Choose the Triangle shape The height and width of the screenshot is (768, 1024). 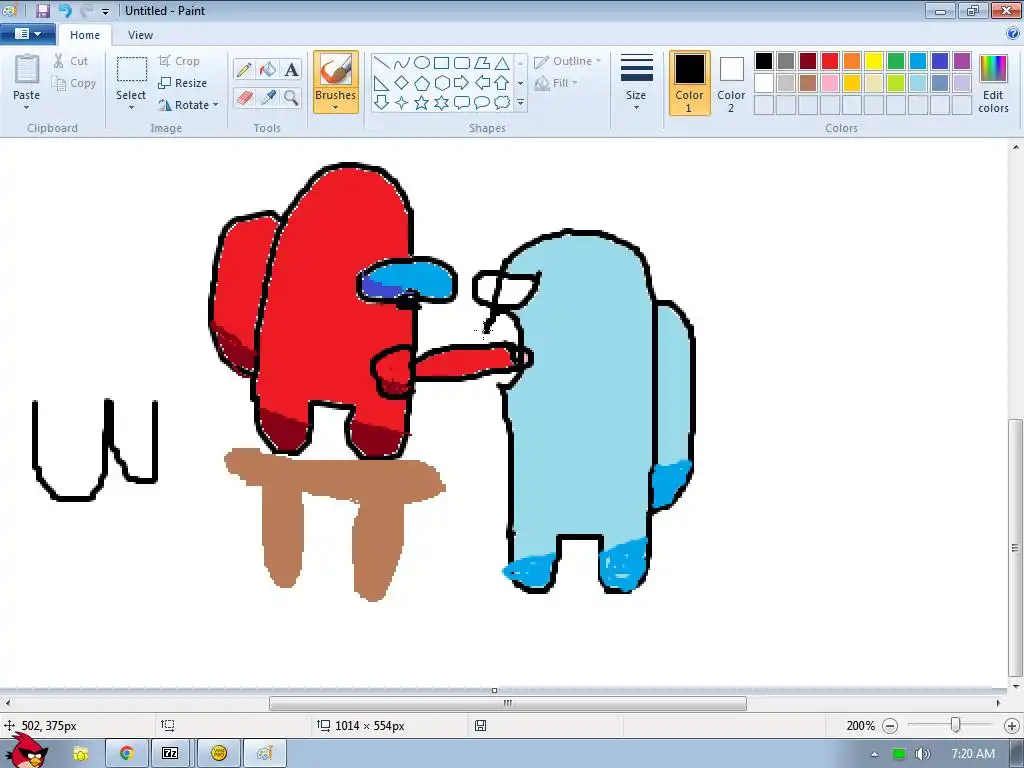502,63
